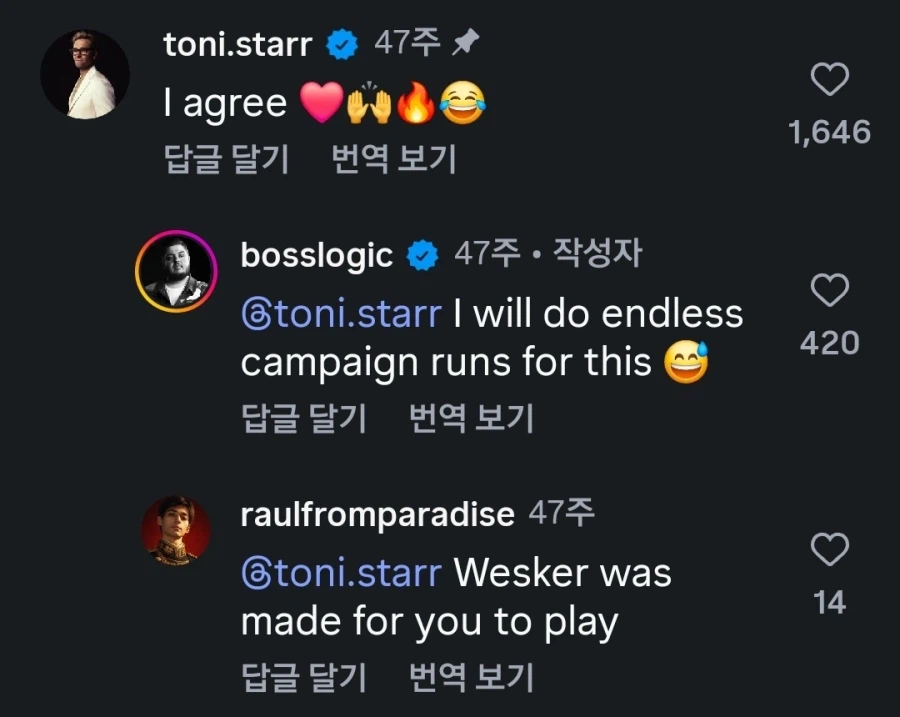
Task: Click verified badge next to bosslogic
Action: 423,256
